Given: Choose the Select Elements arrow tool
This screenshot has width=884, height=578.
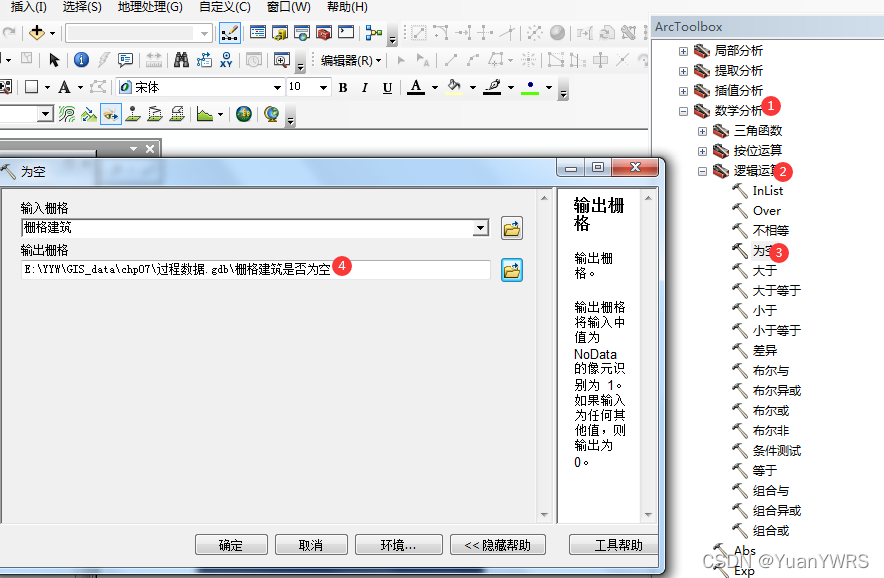Looking at the screenshot, I should [54, 60].
